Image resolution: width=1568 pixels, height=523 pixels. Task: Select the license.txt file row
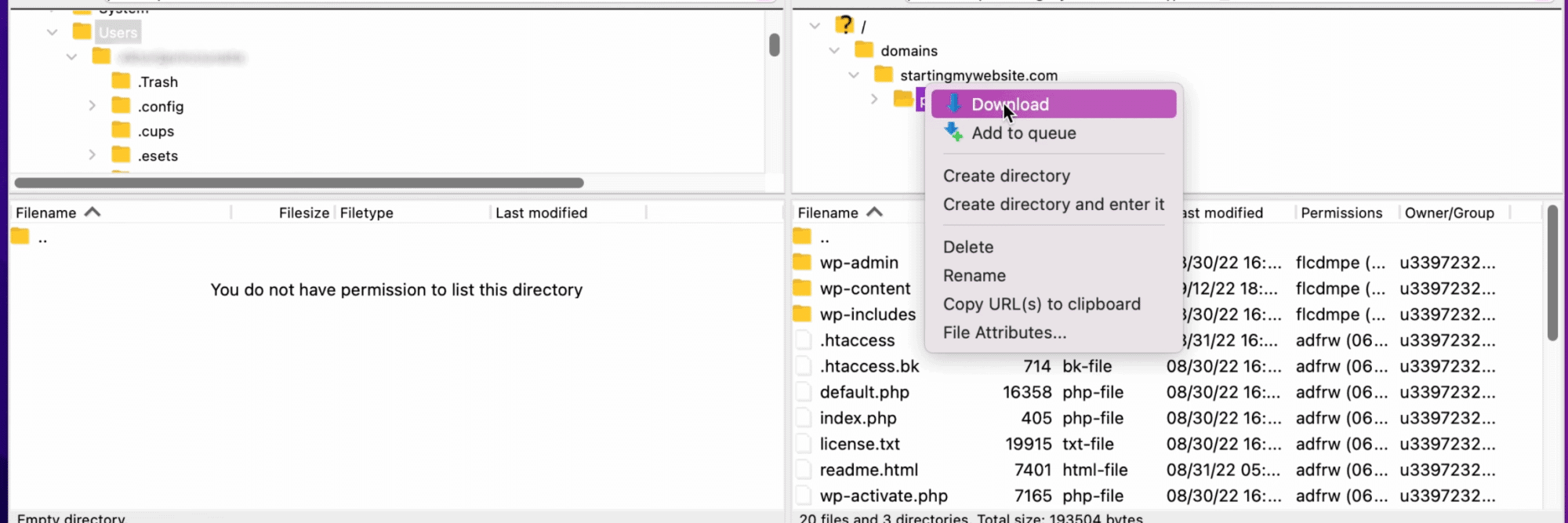[859, 444]
